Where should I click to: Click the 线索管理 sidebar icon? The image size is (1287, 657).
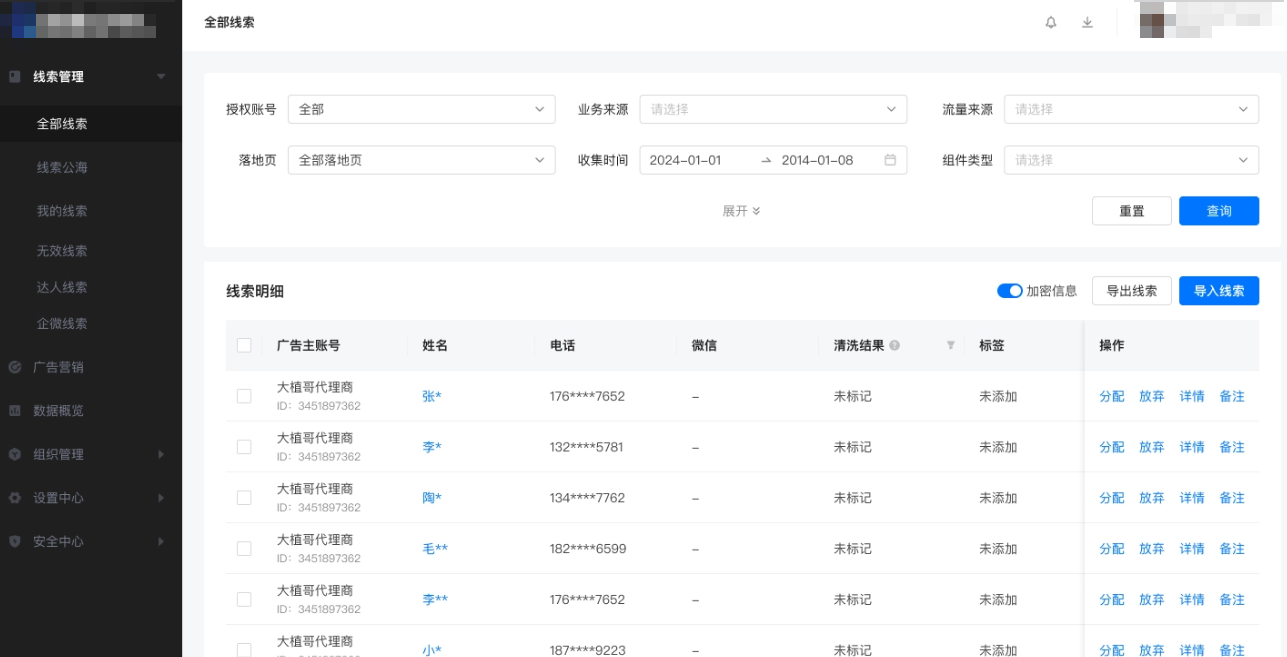13,76
